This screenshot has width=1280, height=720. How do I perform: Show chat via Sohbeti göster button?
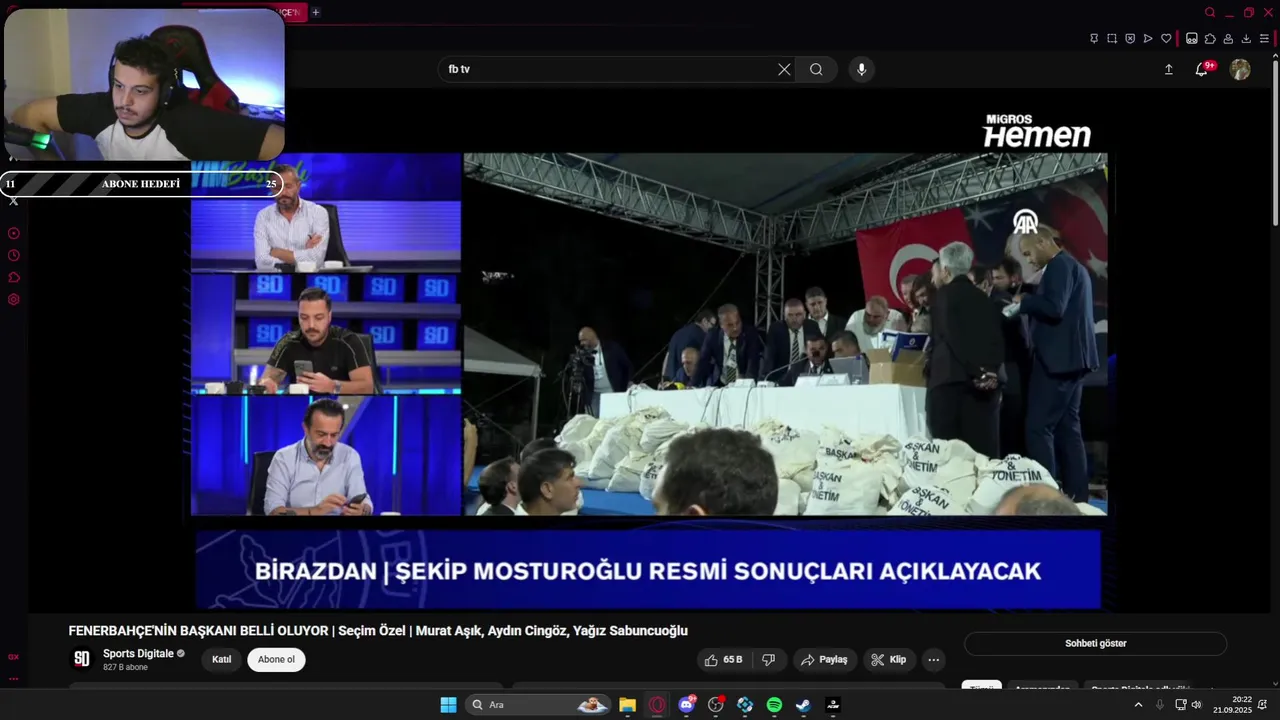click(x=1095, y=644)
